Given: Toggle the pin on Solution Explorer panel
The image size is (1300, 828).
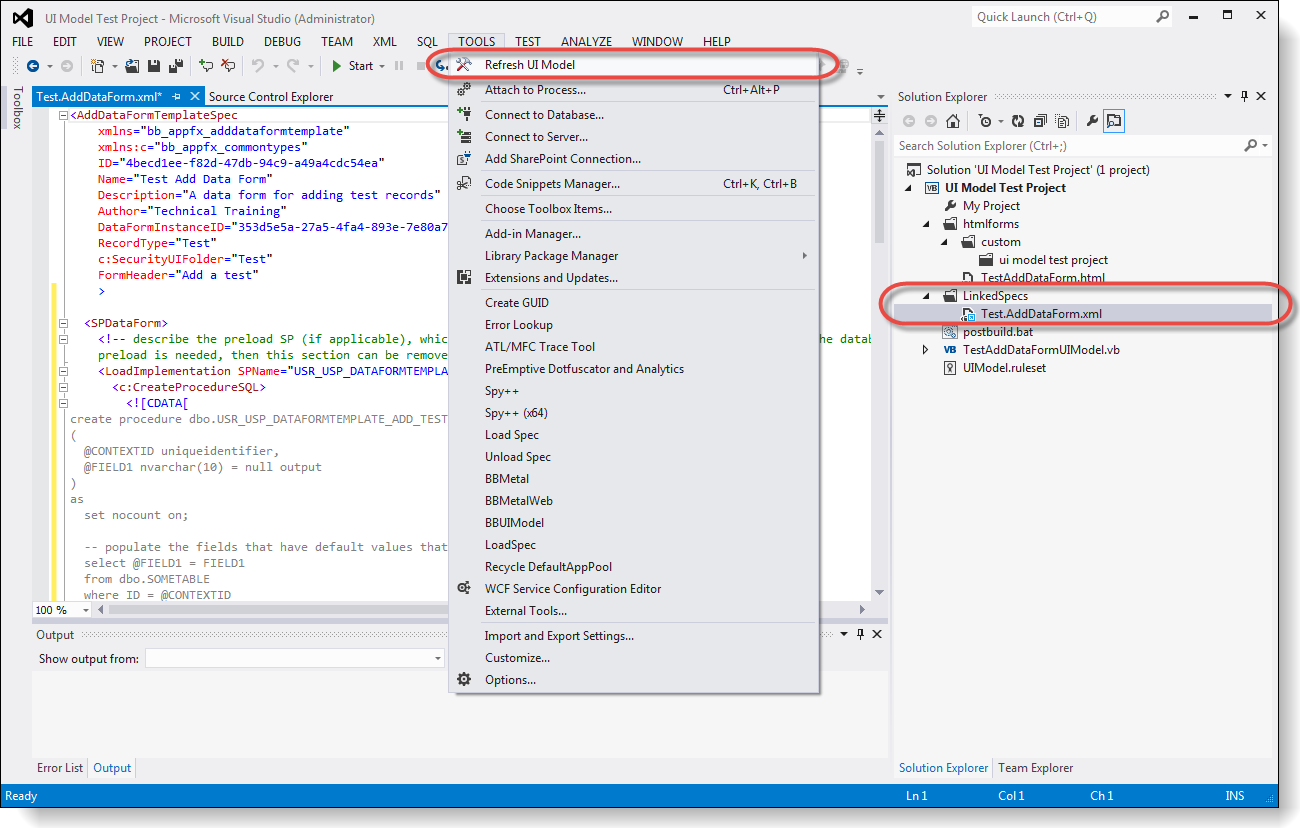Looking at the screenshot, I should [1244, 97].
